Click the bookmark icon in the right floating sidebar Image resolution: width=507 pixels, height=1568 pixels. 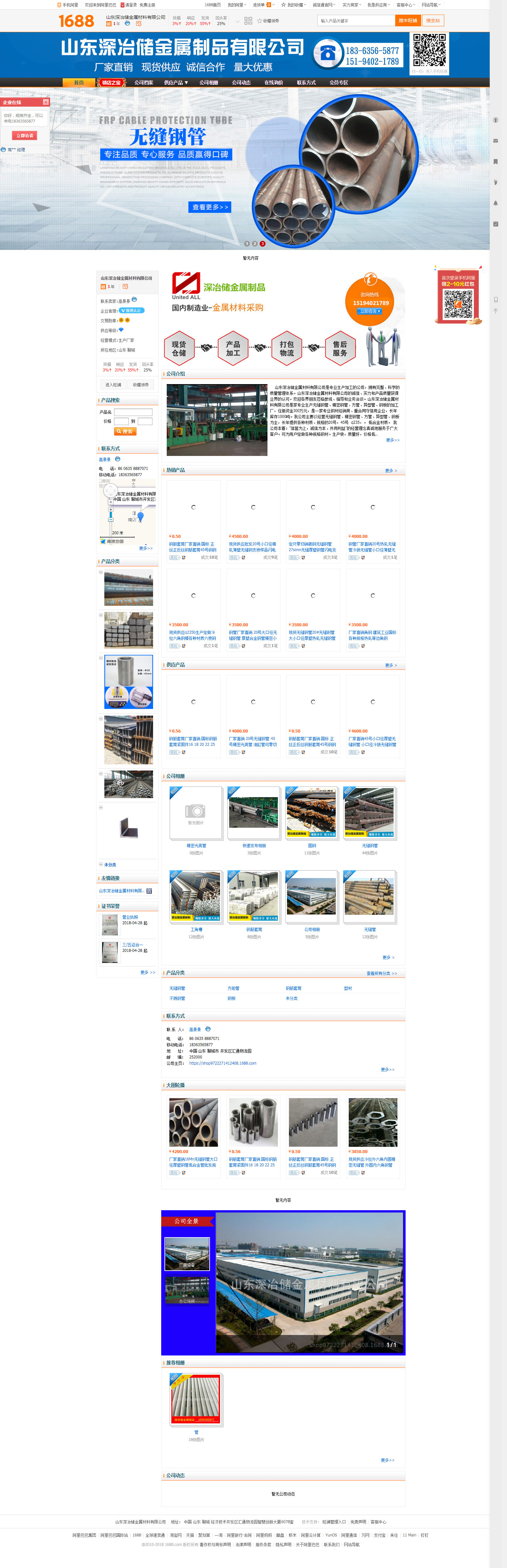click(495, 161)
